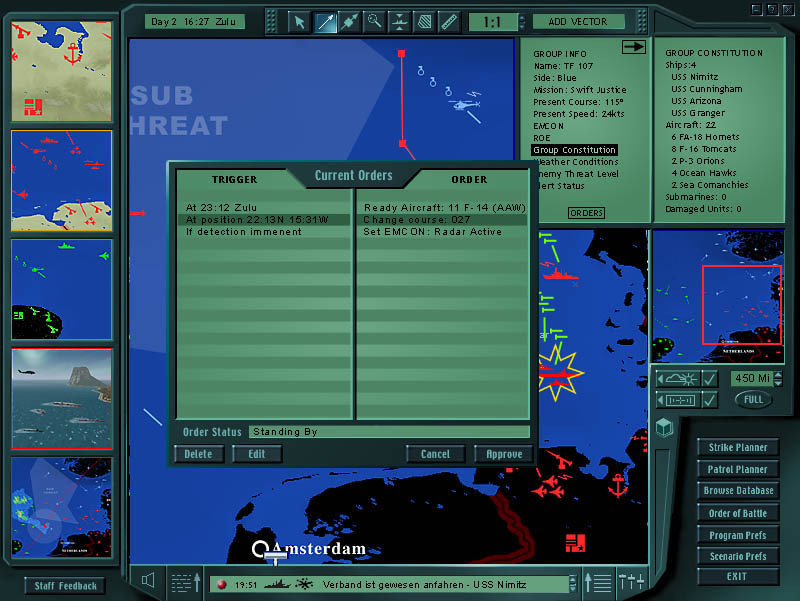The height and width of the screenshot is (601, 800).
Task: Click the yellow explosion marker on map
Action: [559, 372]
